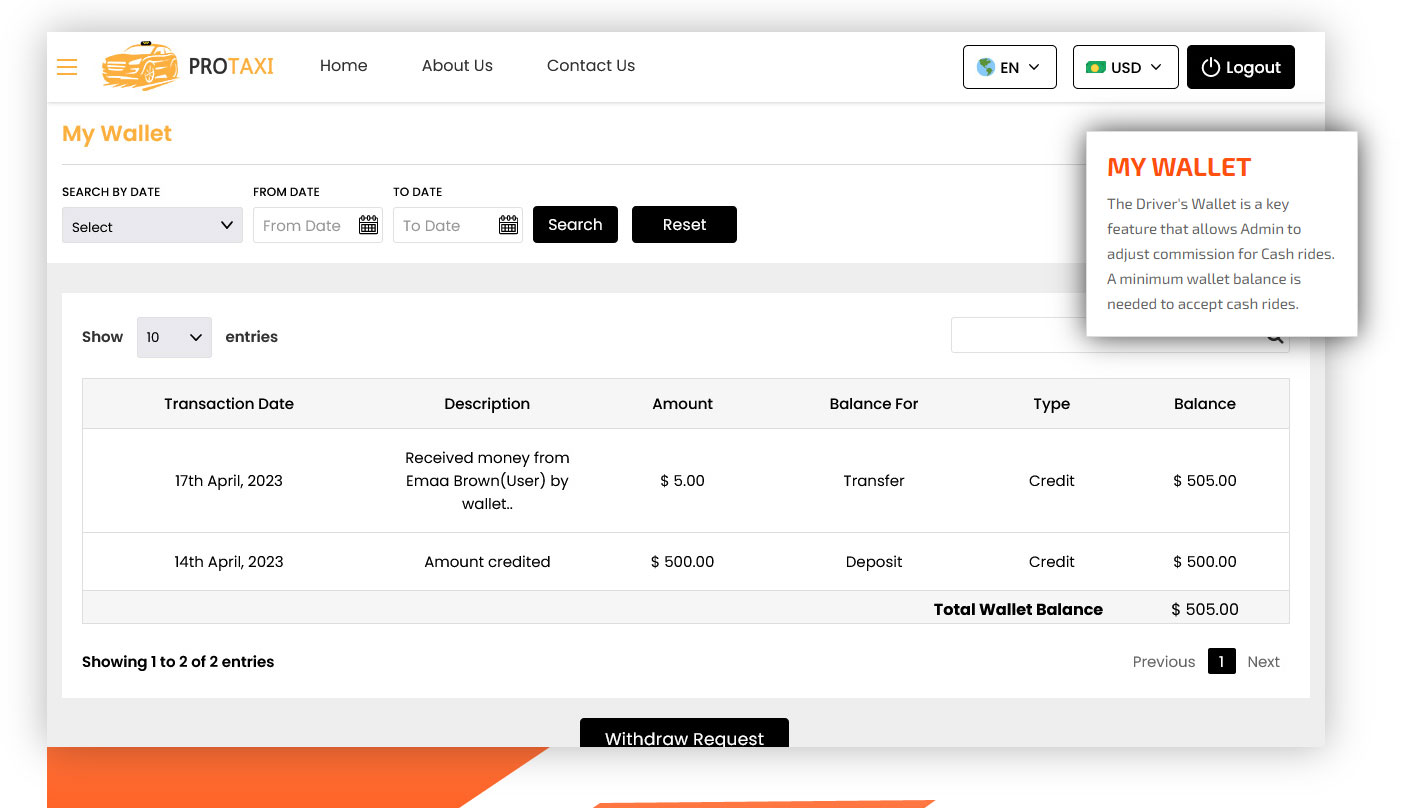Select the 17th April, 2023 date cell
The image size is (1409, 808).
[x=229, y=481]
